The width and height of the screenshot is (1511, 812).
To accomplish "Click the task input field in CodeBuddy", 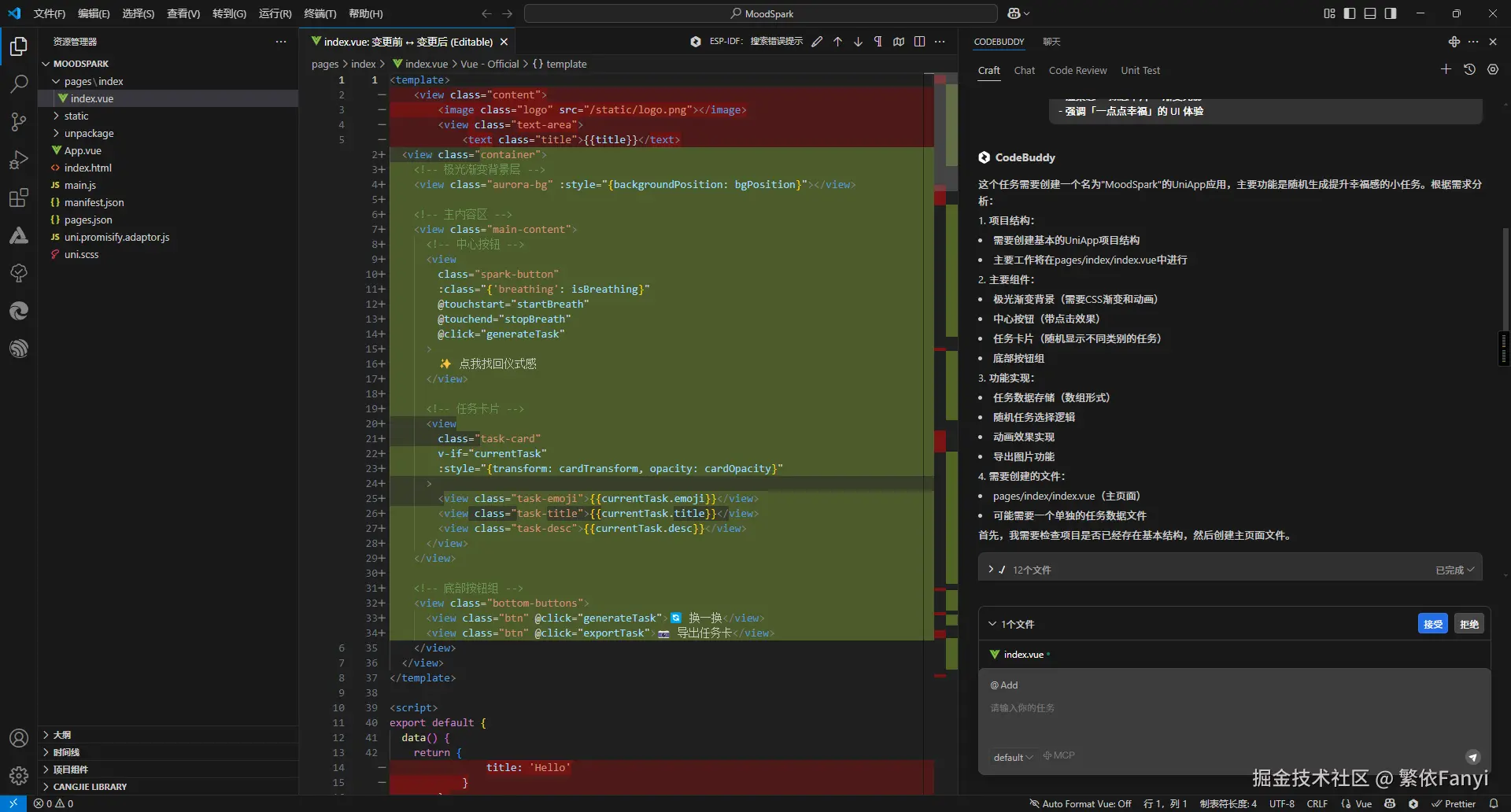I will (x=1234, y=708).
